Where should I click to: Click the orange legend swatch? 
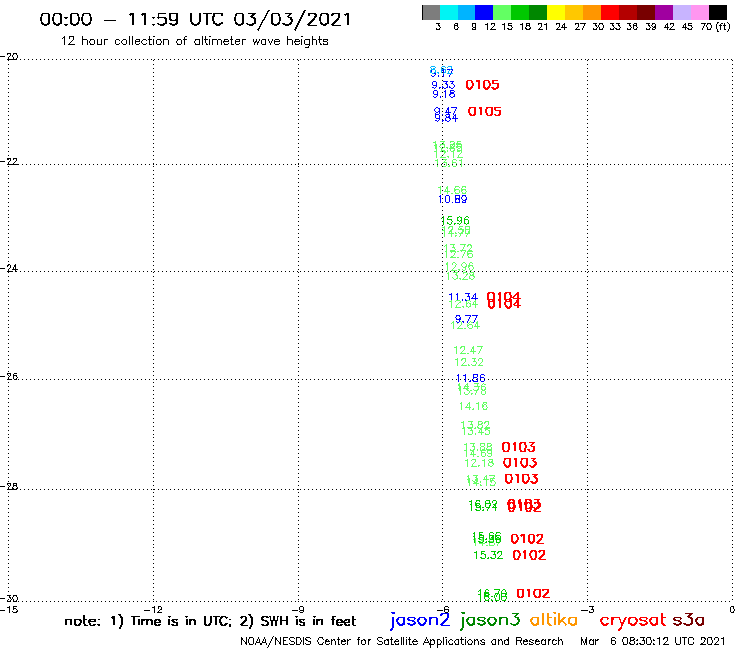click(x=592, y=12)
